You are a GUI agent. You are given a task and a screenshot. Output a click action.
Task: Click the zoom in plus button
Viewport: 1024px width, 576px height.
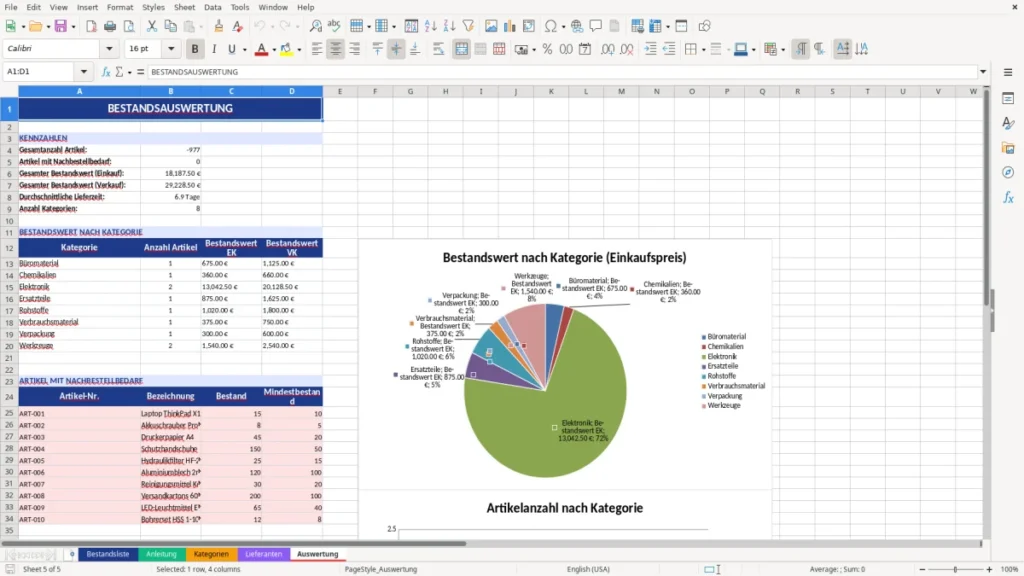[x=989, y=569]
